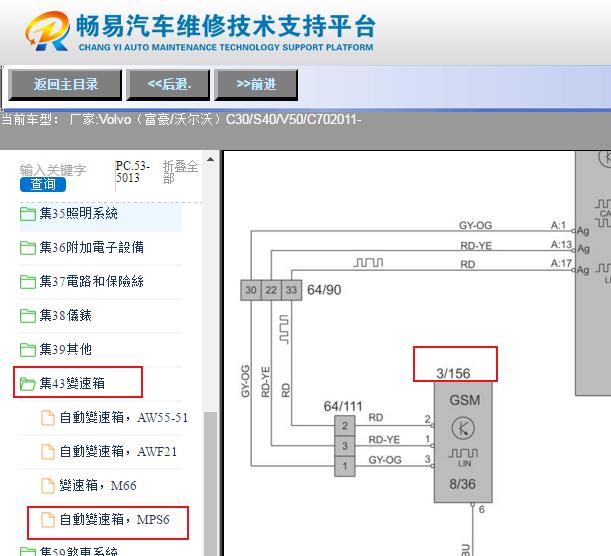Click the 8/36 label in GSM module
The height and width of the screenshot is (556, 611).
(463, 484)
